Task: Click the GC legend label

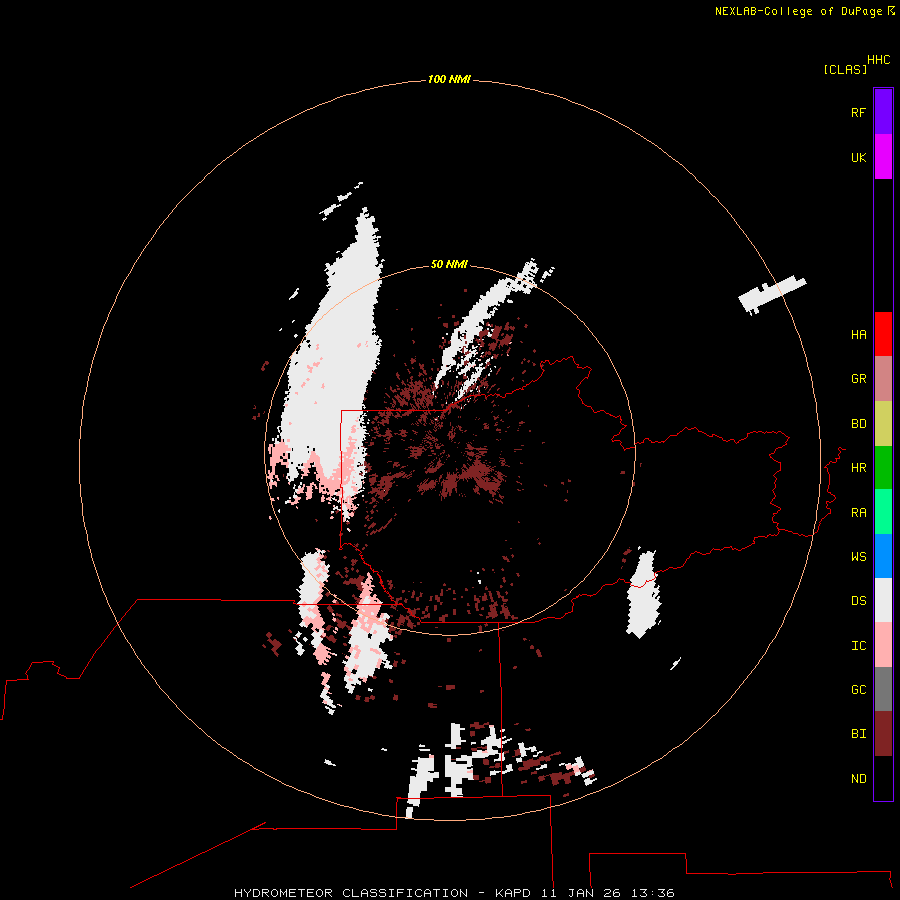Action: (x=858, y=690)
